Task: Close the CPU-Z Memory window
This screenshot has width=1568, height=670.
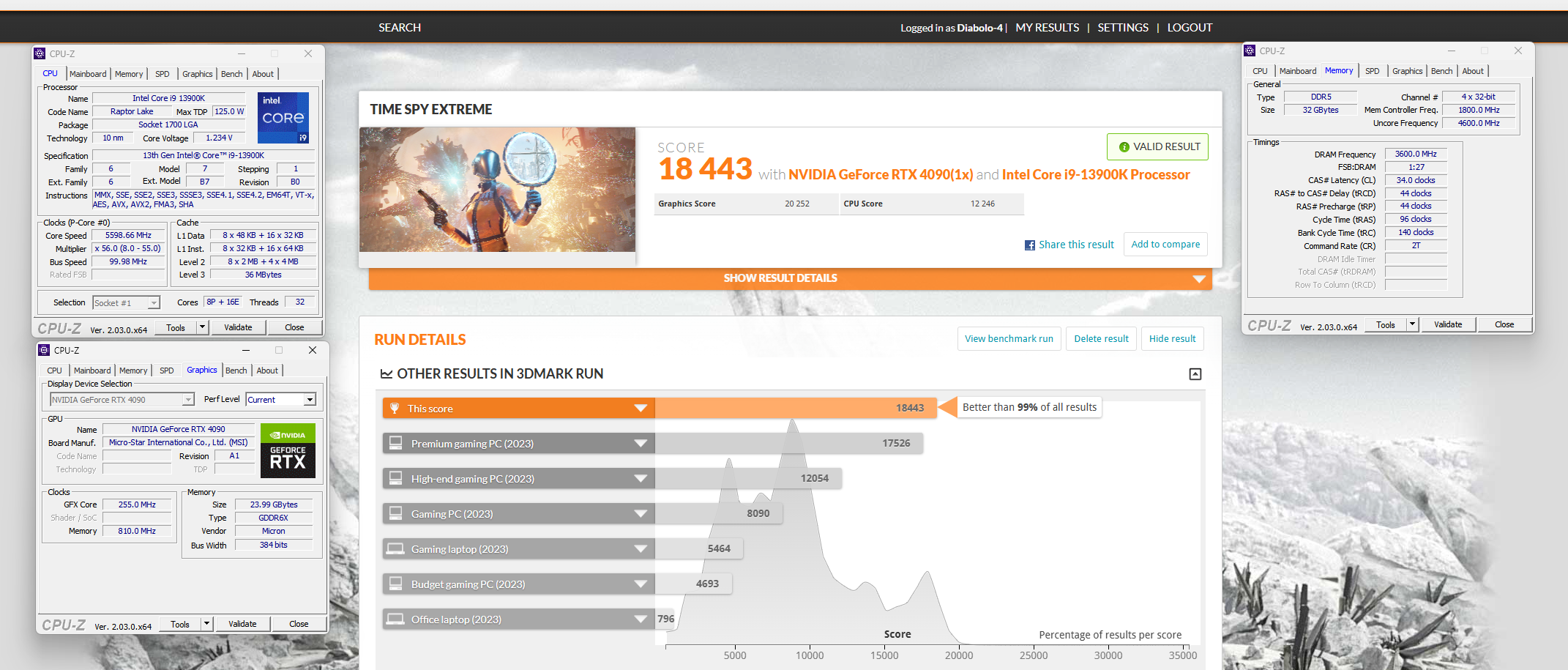Action: (x=1518, y=51)
